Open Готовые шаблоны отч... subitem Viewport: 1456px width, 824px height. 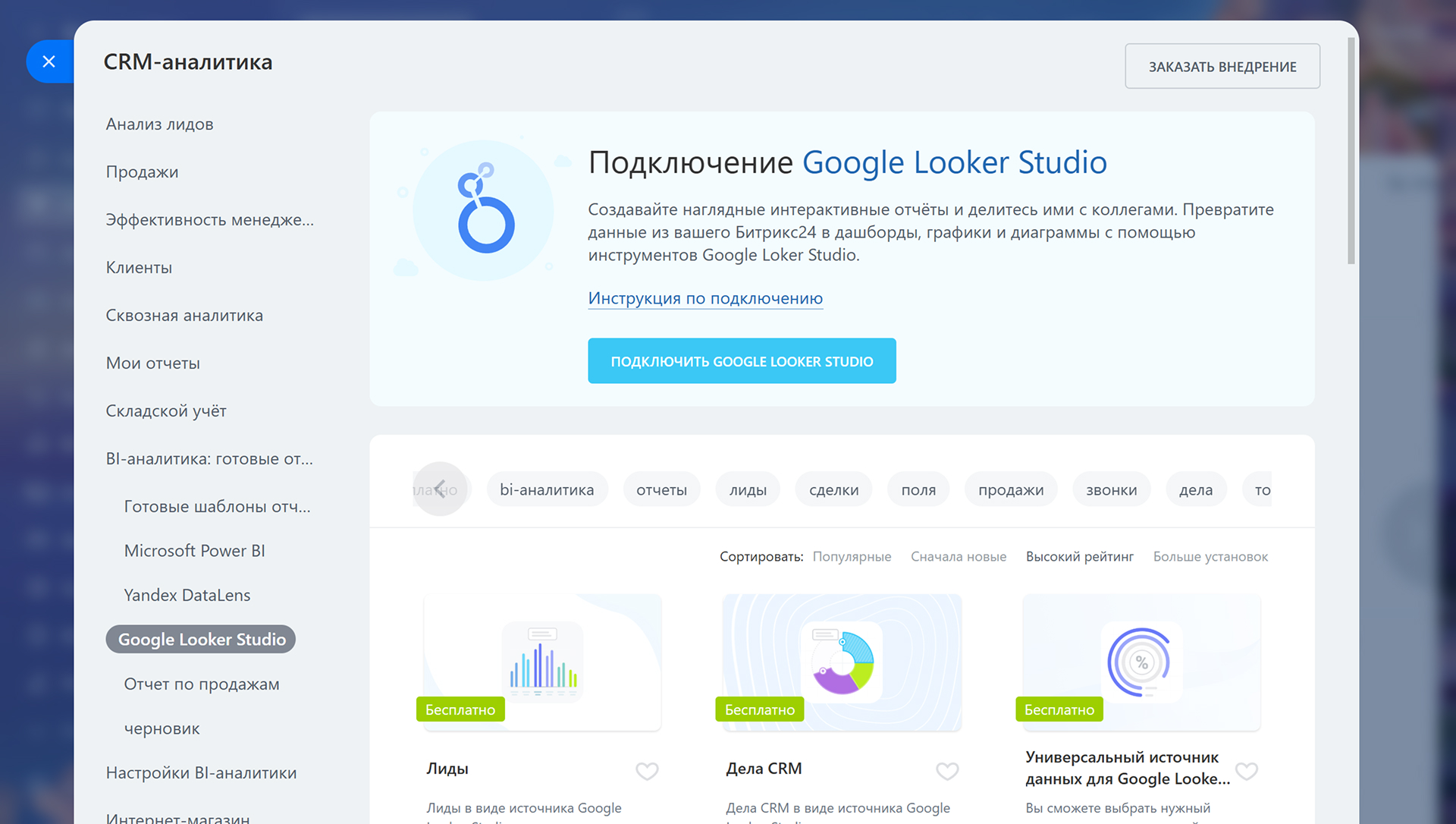218,507
